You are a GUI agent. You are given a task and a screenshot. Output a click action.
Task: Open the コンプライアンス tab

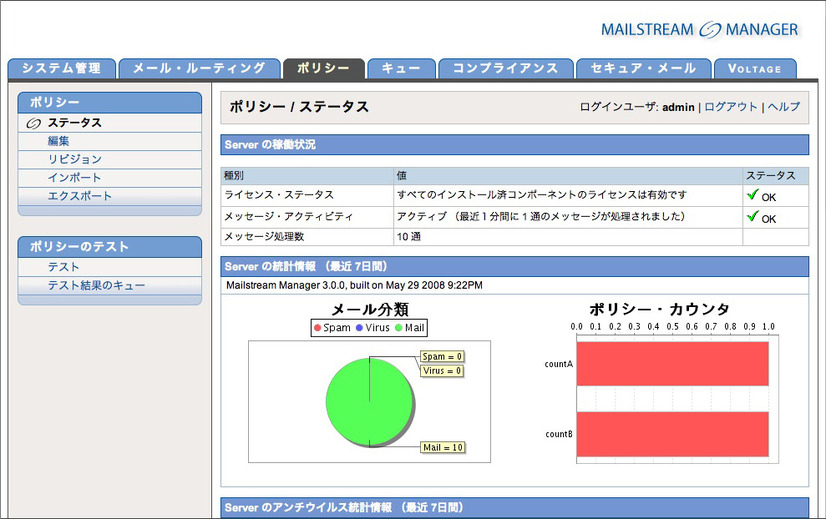(506, 68)
